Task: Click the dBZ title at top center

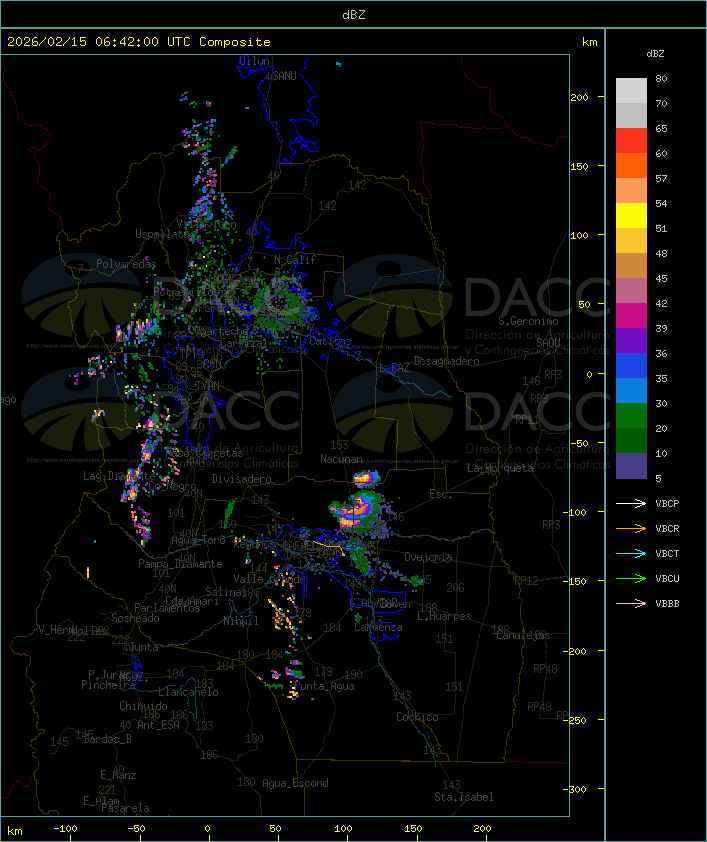Action: tap(354, 14)
